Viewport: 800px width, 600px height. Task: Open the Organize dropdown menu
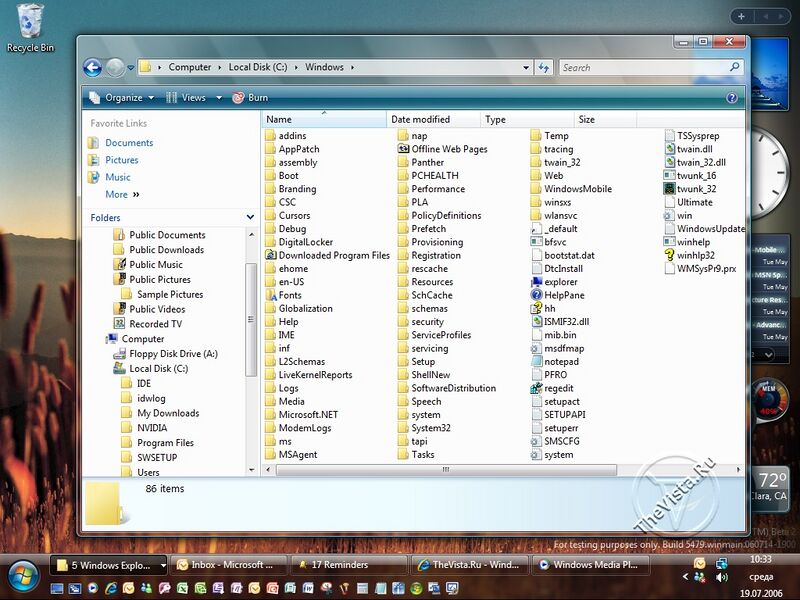coord(122,98)
